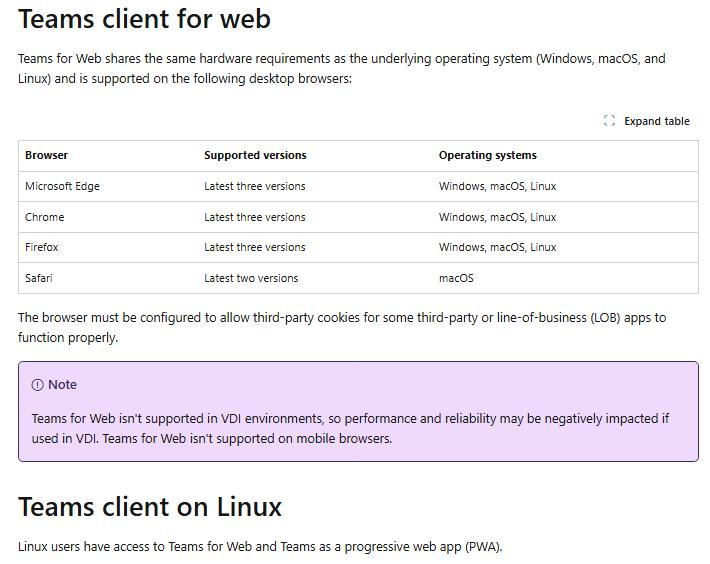Click the Teams client on Linux heading
This screenshot has width=710, height=564.
pos(150,507)
